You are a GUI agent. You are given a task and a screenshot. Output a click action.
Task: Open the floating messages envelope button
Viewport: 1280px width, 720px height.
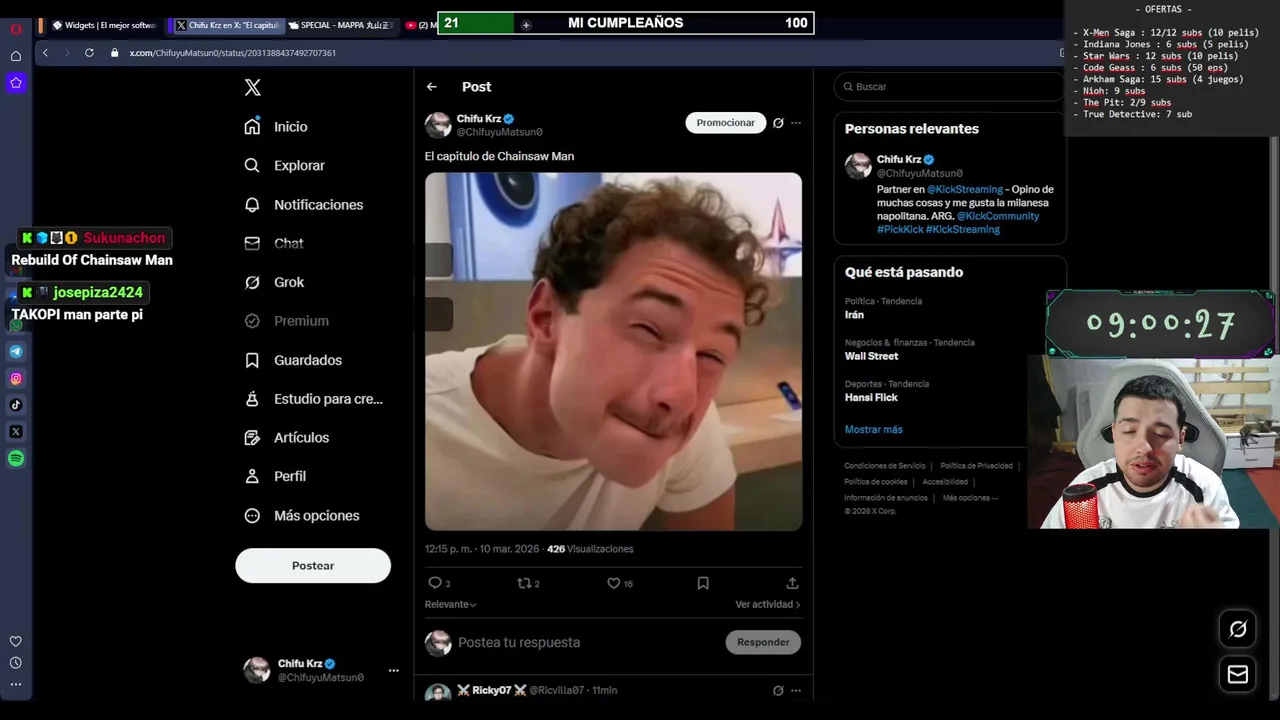point(1238,675)
